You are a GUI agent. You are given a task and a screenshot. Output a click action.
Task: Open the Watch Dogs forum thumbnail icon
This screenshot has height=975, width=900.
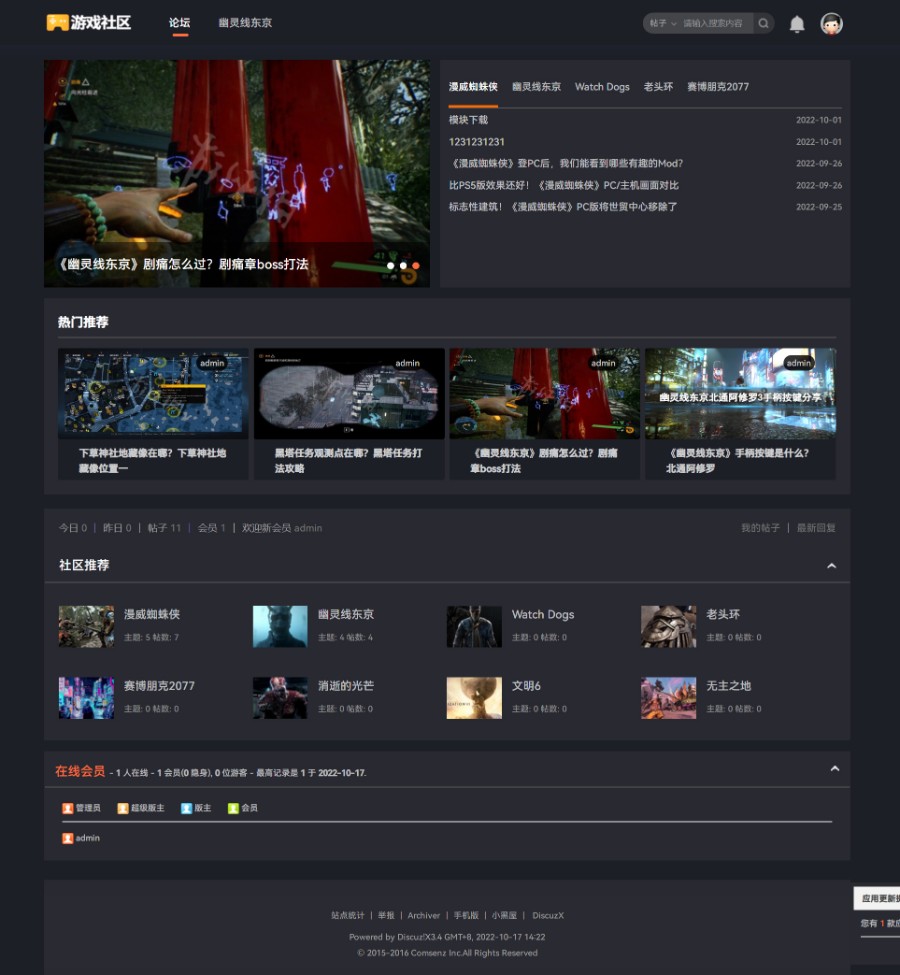click(474, 627)
